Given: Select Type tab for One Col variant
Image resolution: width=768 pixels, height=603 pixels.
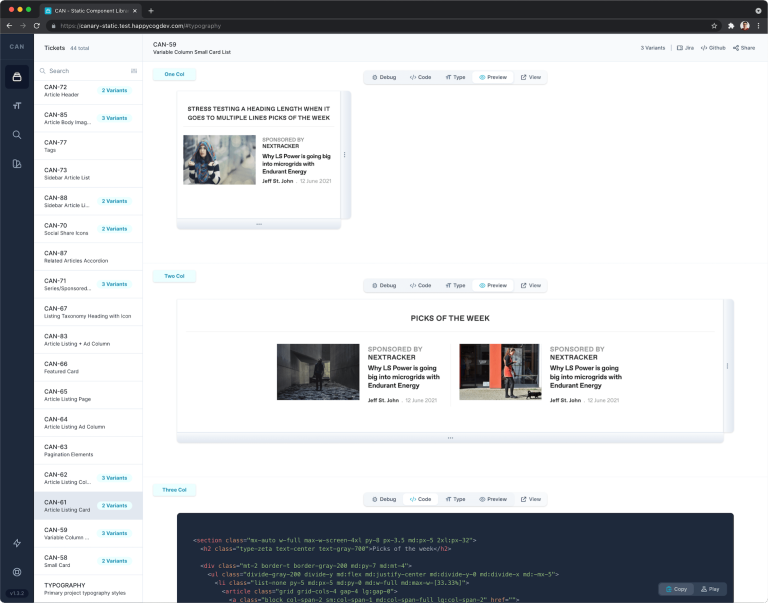Looking at the screenshot, I should coord(455,77).
